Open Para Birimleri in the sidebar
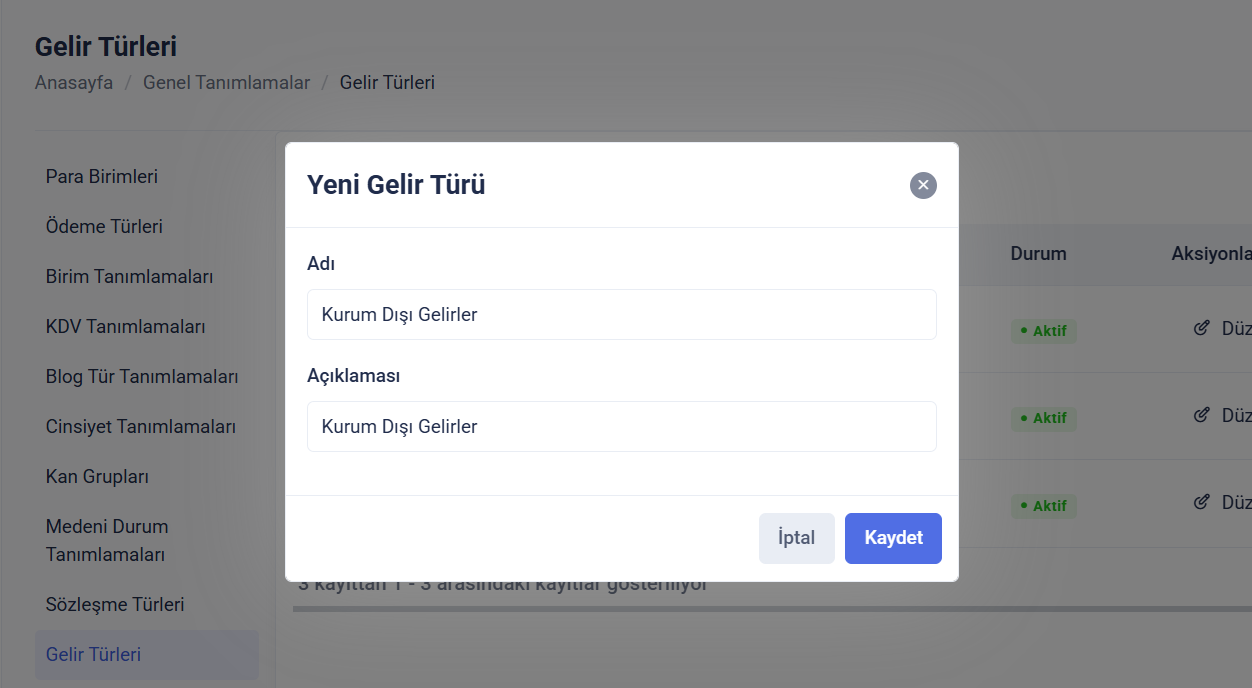This screenshot has height=688, width=1252. click(102, 177)
